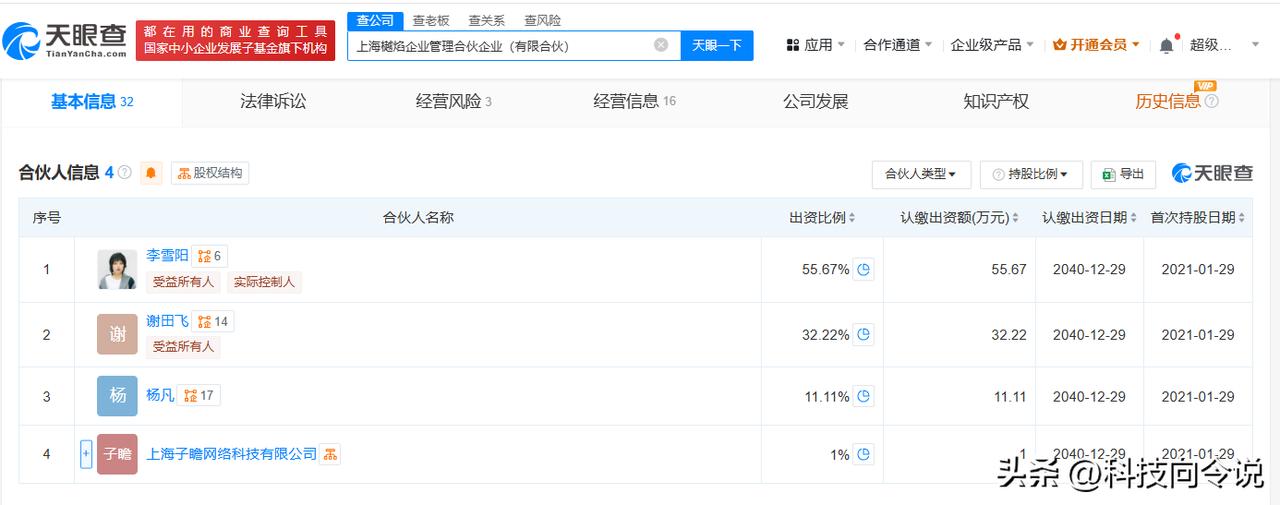The image size is (1280, 505).
Task: Switch to the 查风险 search tab
Action: pyautogui.click(x=542, y=20)
